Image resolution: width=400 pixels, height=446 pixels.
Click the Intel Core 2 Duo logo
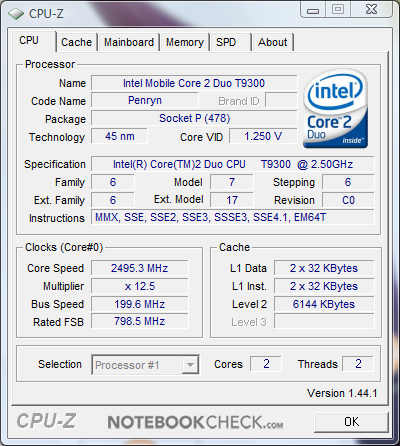(335, 109)
